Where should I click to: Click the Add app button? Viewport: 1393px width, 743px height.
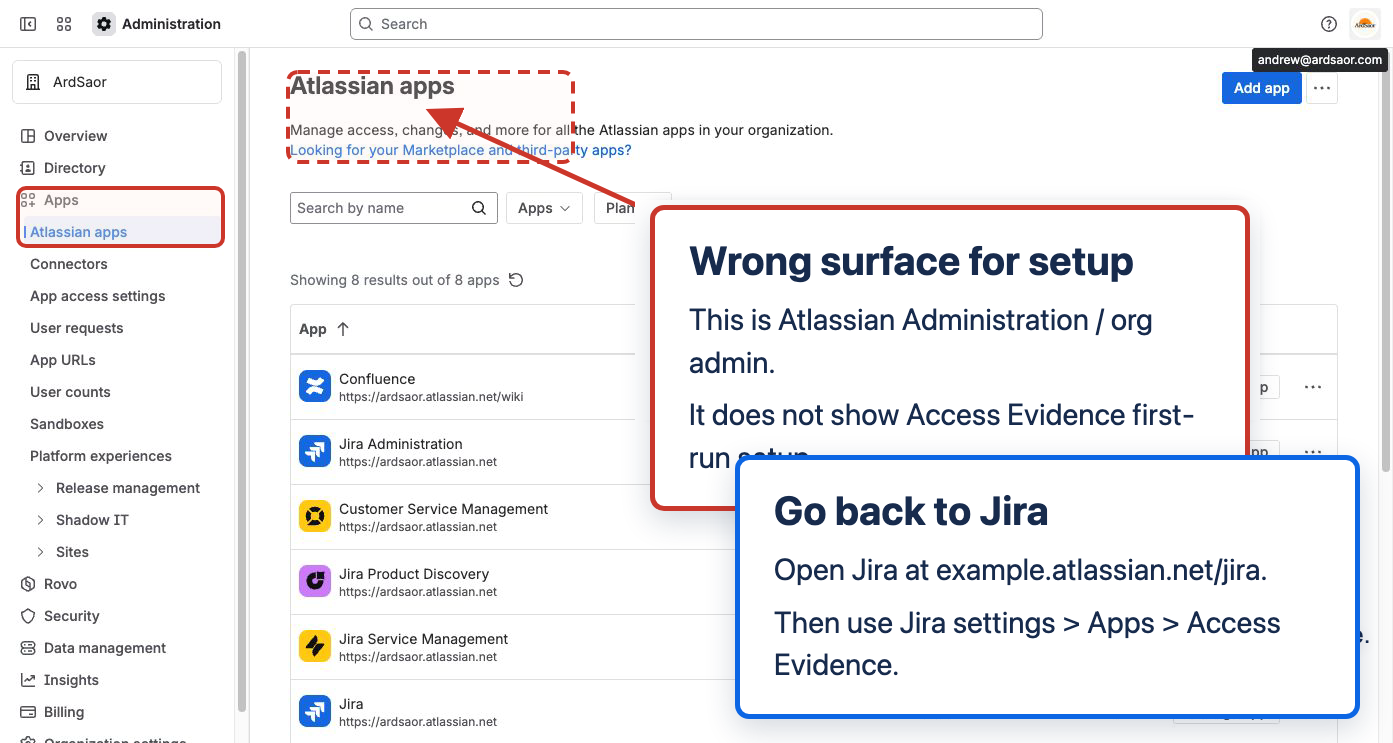tap(1262, 88)
